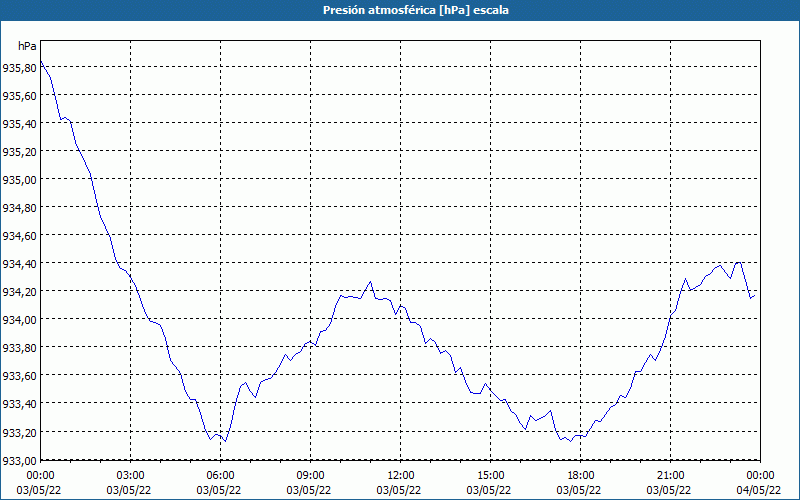Screen dimensions: 800x500
Task: Click the 04/05/22 date label
Action: coord(759,490)
